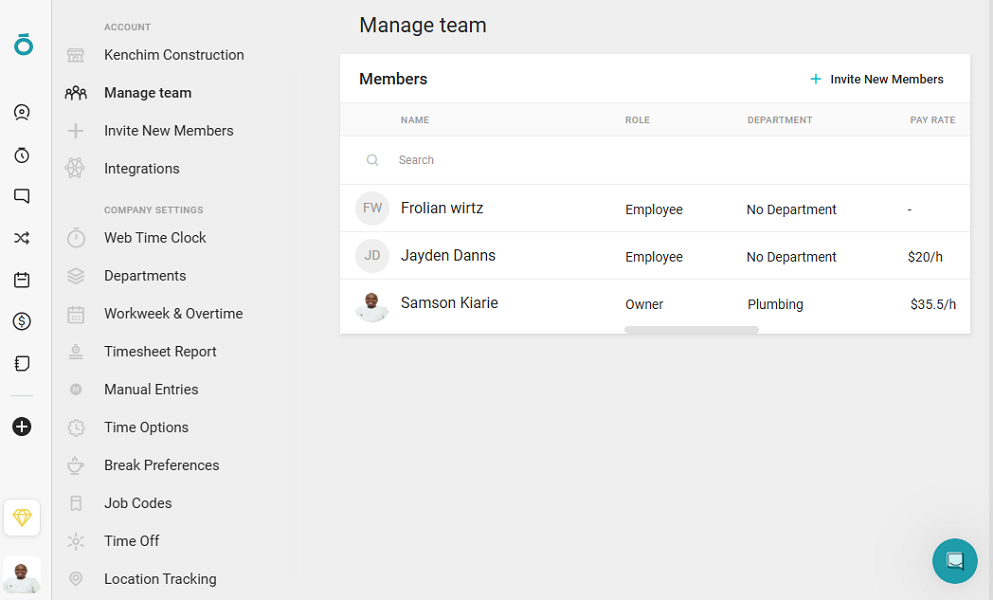Select Departments in the sidebar menu

coord(147,275)
